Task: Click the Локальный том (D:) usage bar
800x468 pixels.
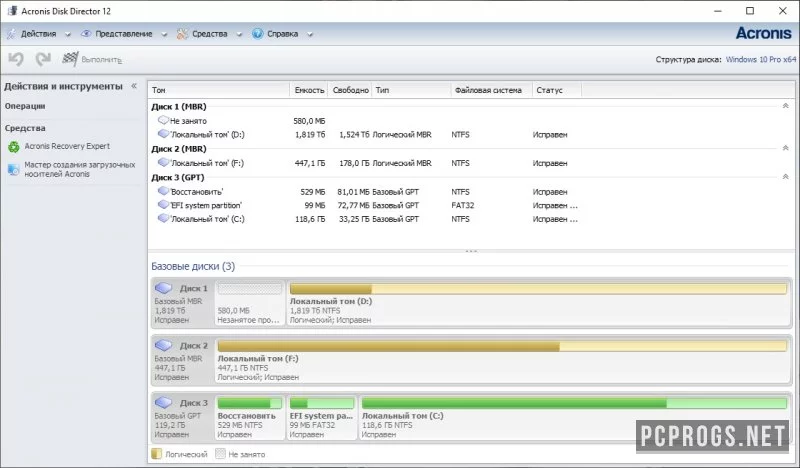Action: click(x=538, y=289)
